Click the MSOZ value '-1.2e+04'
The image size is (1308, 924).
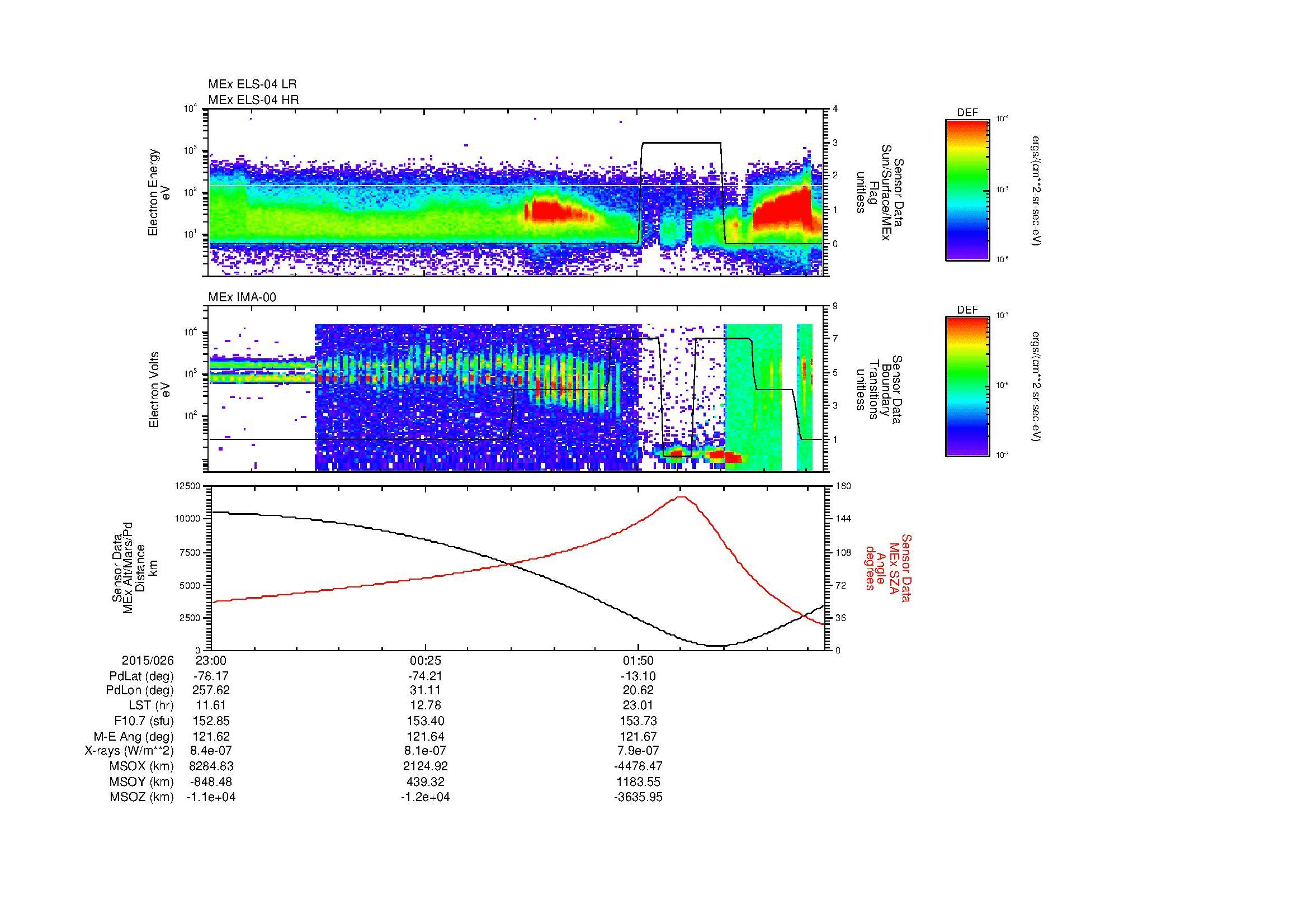[425, 797]
